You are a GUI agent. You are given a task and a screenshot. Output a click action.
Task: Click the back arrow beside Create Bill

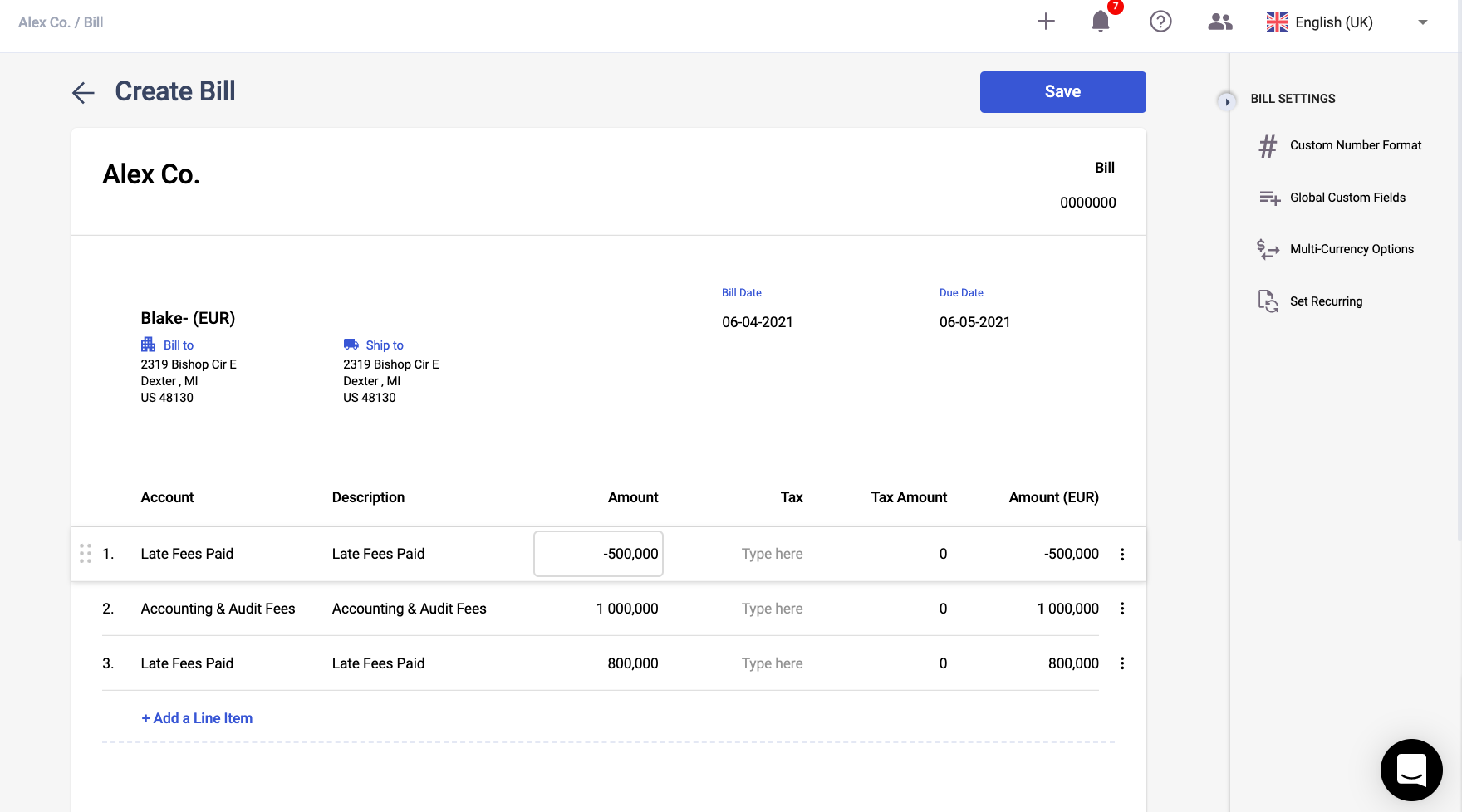83,92
